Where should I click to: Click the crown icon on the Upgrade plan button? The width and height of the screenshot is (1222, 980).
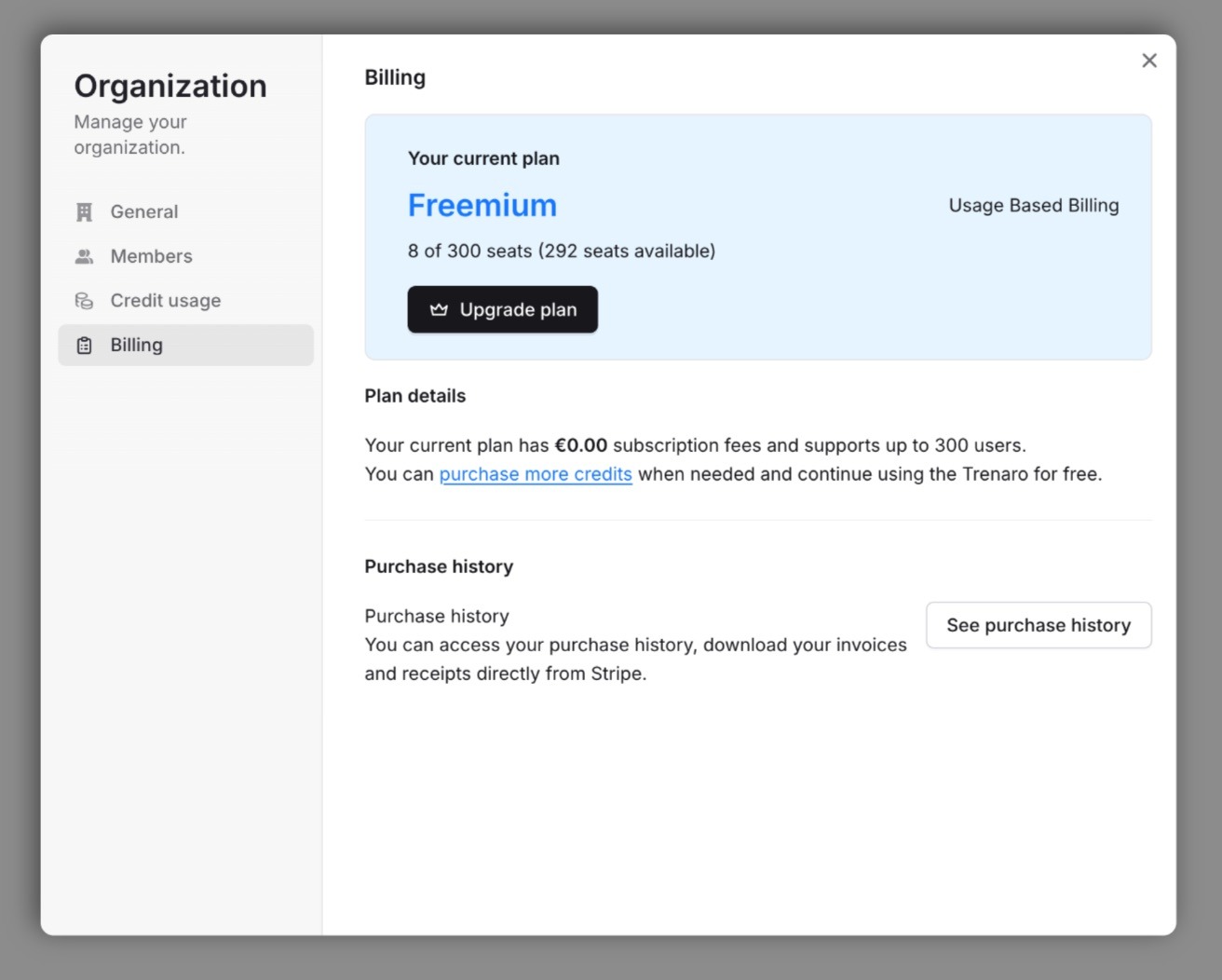[437, 309]
